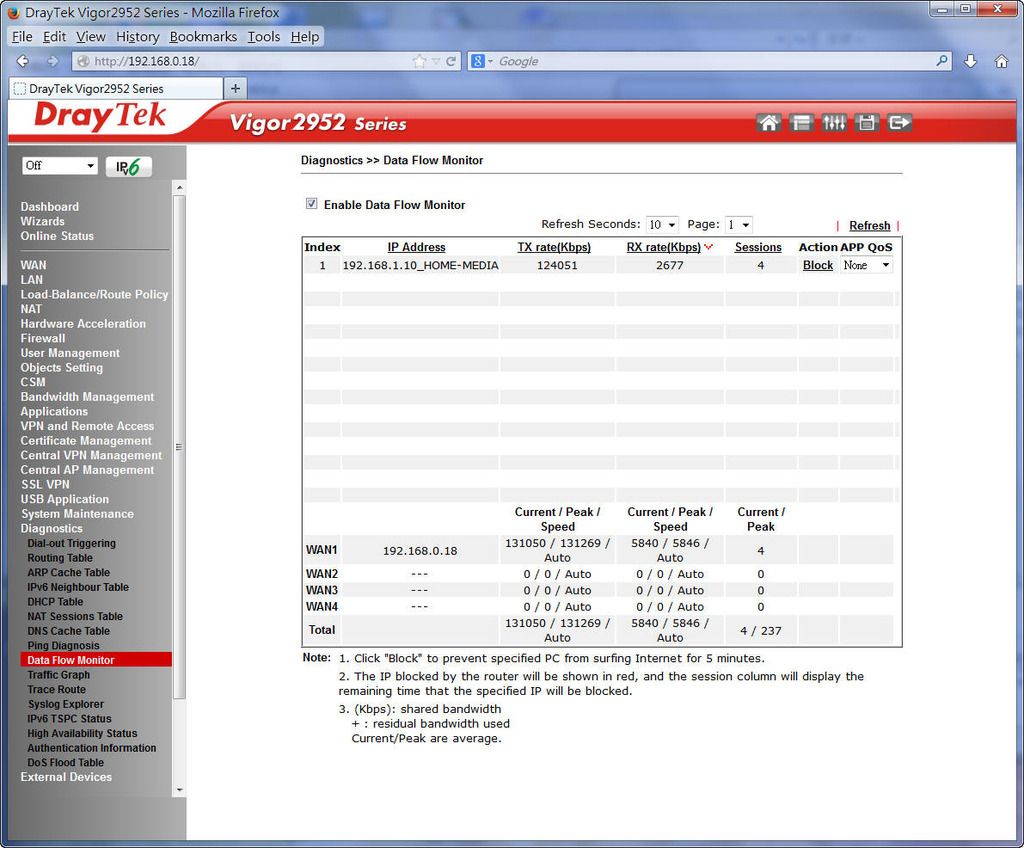Viewport: 1024px width, 848px height.
Task: Click the logout arrow icon
Action: (x=899, y=122)
